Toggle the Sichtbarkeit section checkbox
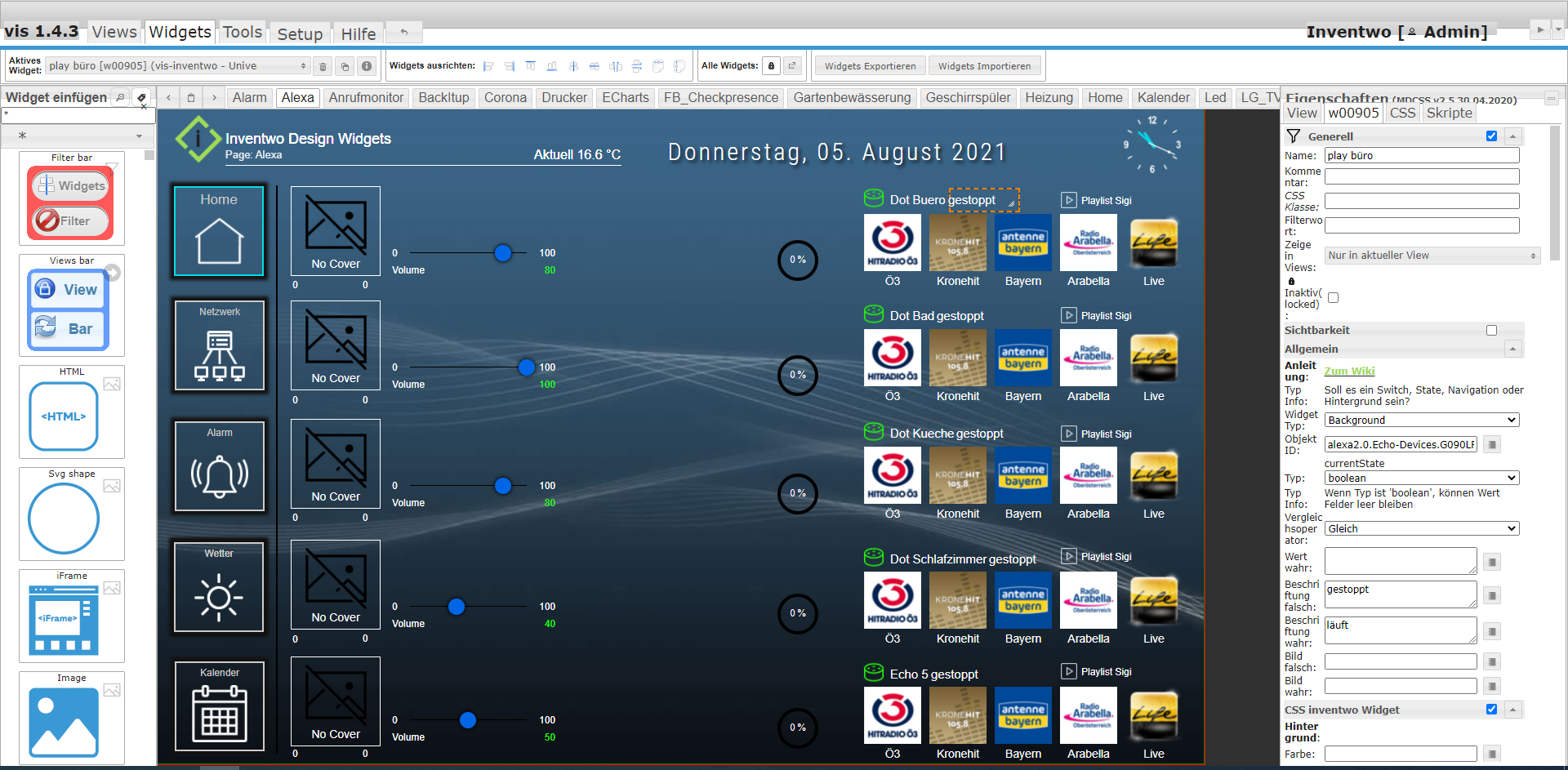 pyautogui.click(x=1491, y=331)
